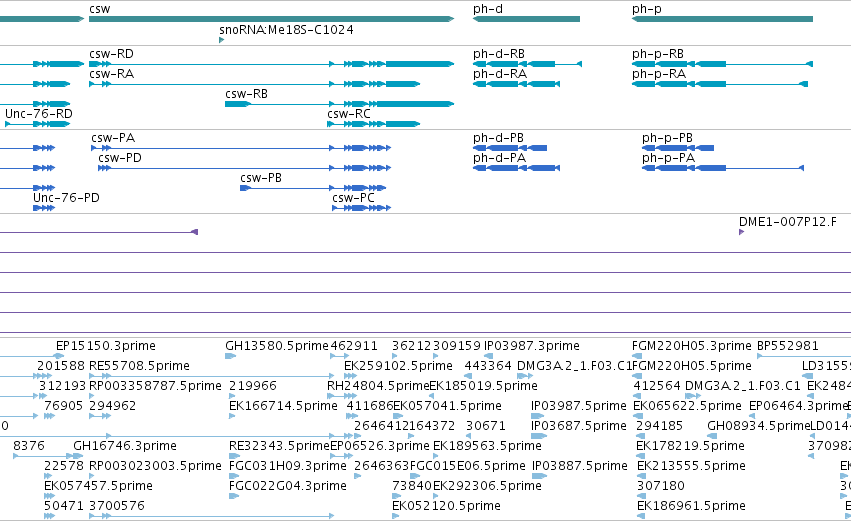Click the IP03687.5prime EST label
The image size is (851, 521).
[x=579, y=426]
